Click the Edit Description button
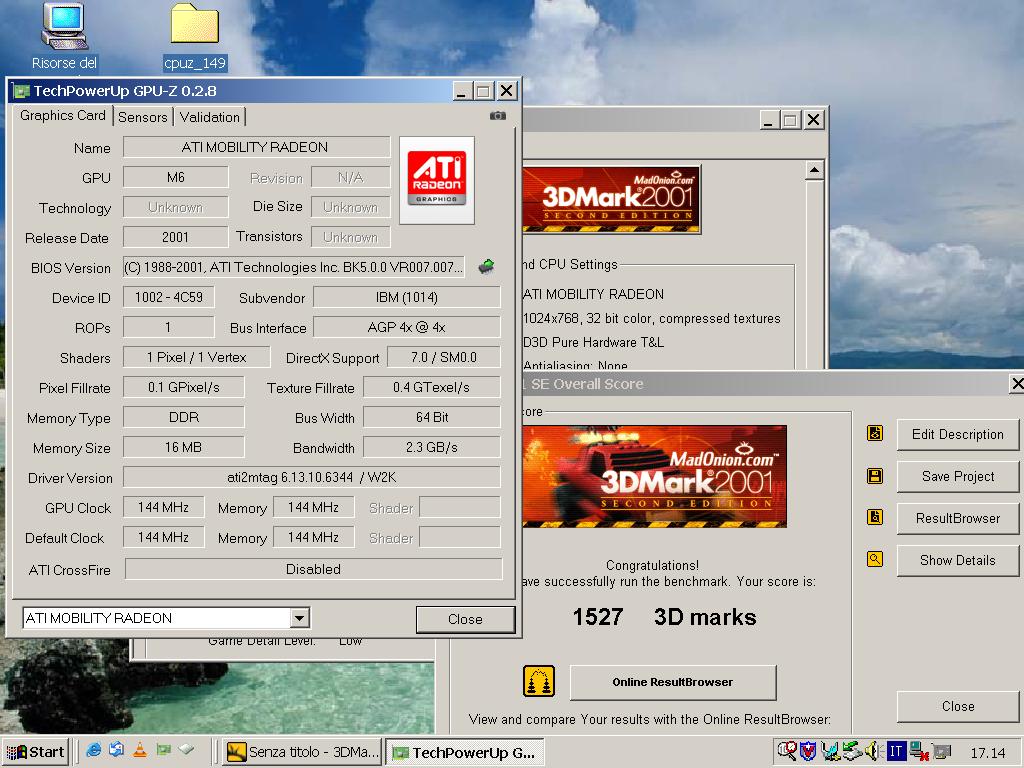 coord(957,434)
